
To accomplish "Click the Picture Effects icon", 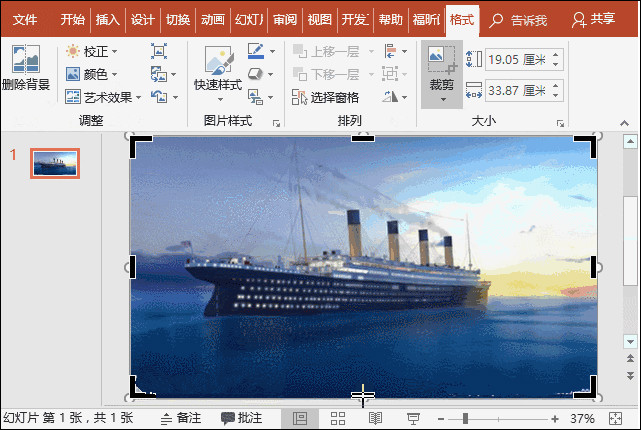I will [x=256, y=74].
